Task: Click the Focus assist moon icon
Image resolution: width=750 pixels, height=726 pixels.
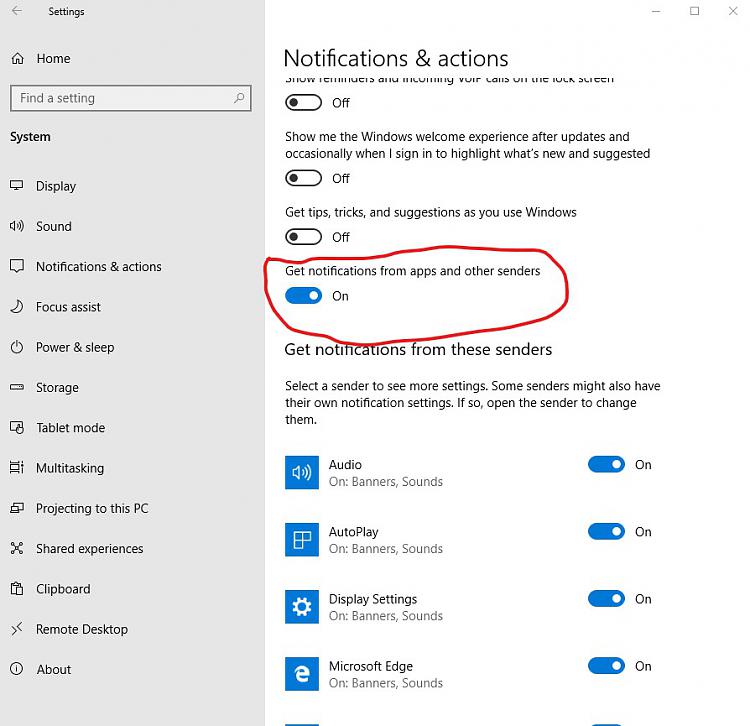Action: click(x=17, y=307)
